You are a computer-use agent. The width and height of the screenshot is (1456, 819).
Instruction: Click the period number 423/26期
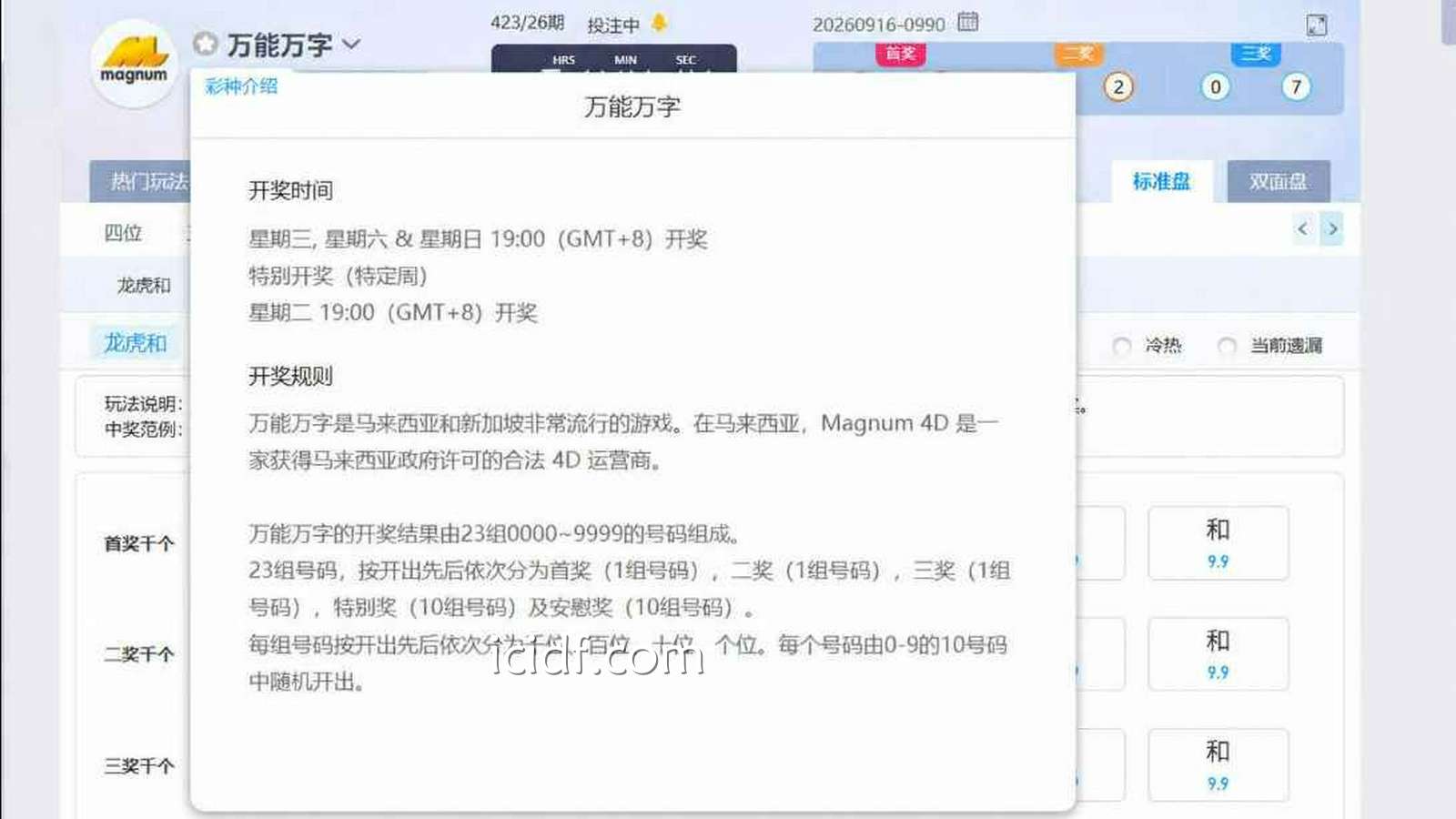528,23
